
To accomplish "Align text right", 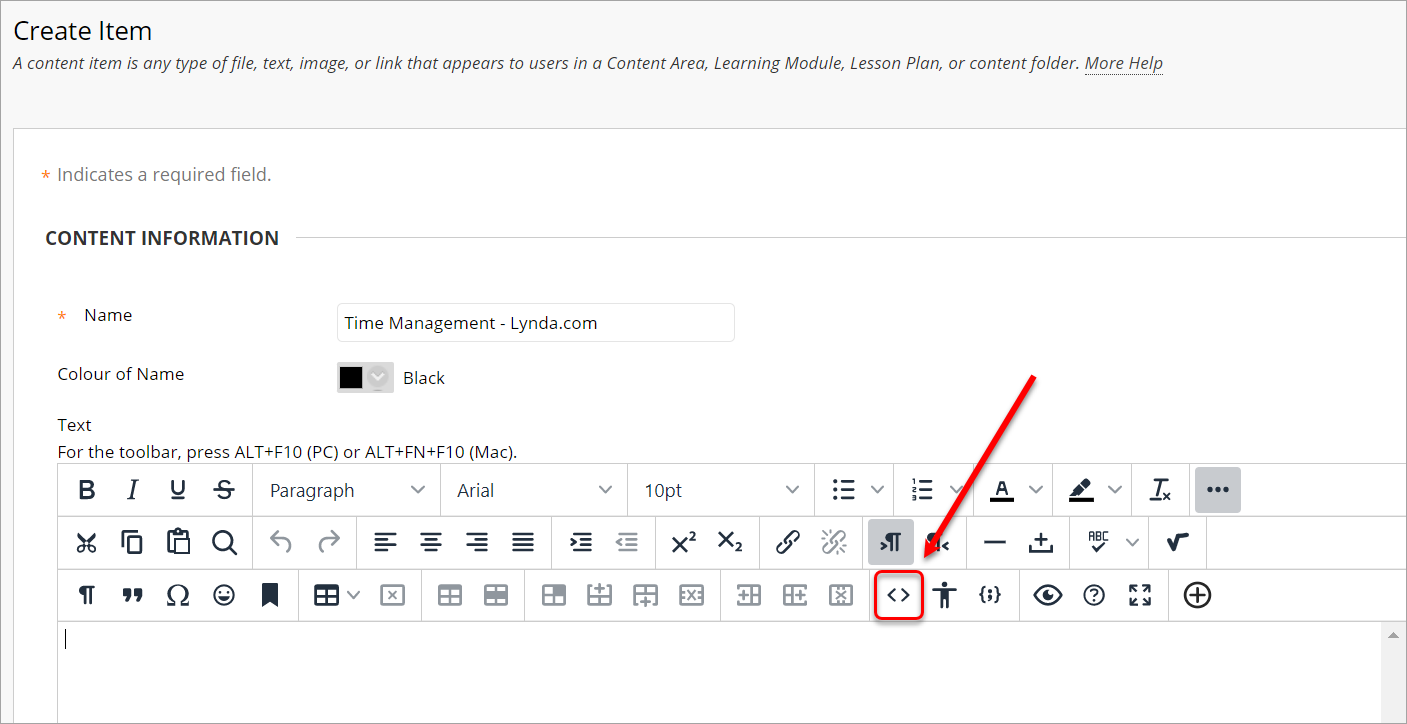I will (477, 542).
